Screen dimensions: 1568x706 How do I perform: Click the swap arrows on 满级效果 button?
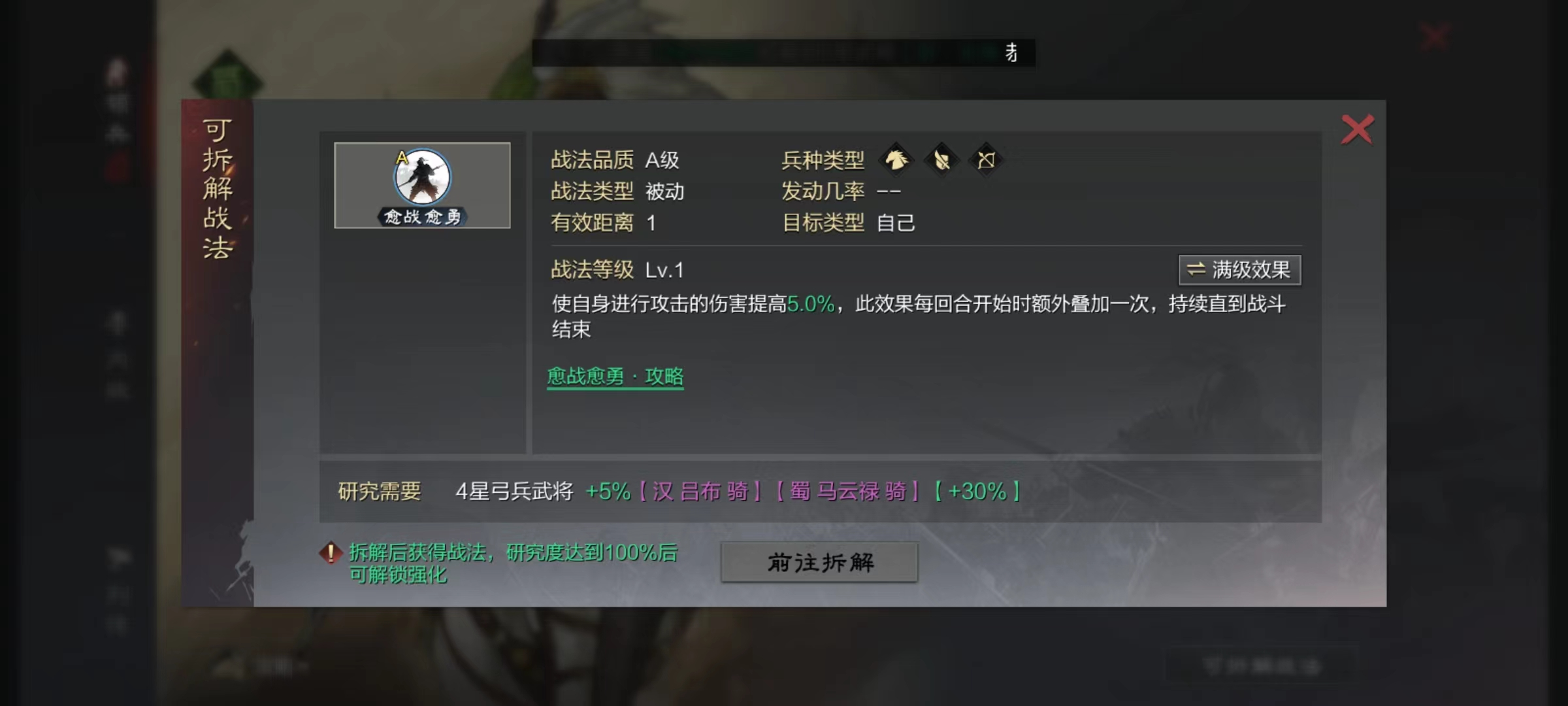click(1196, 269)
